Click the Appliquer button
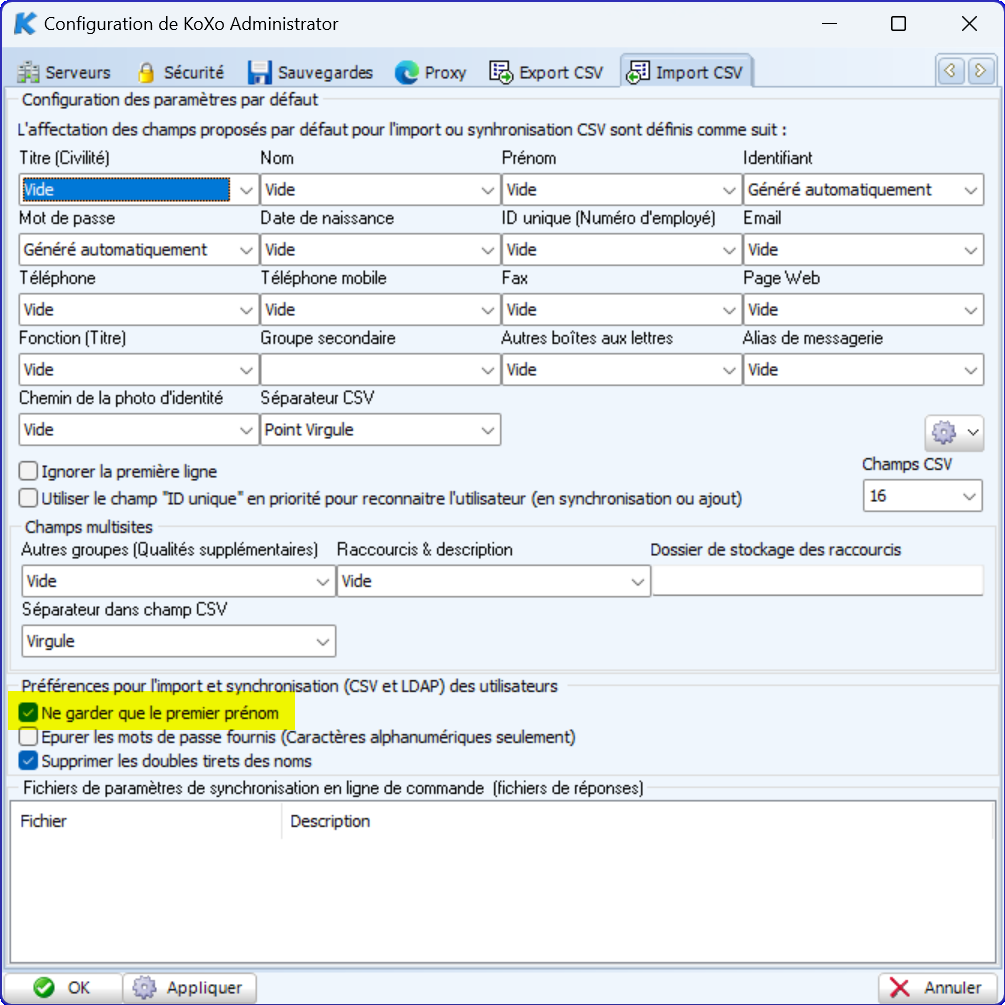 click(x=190, y=988)
